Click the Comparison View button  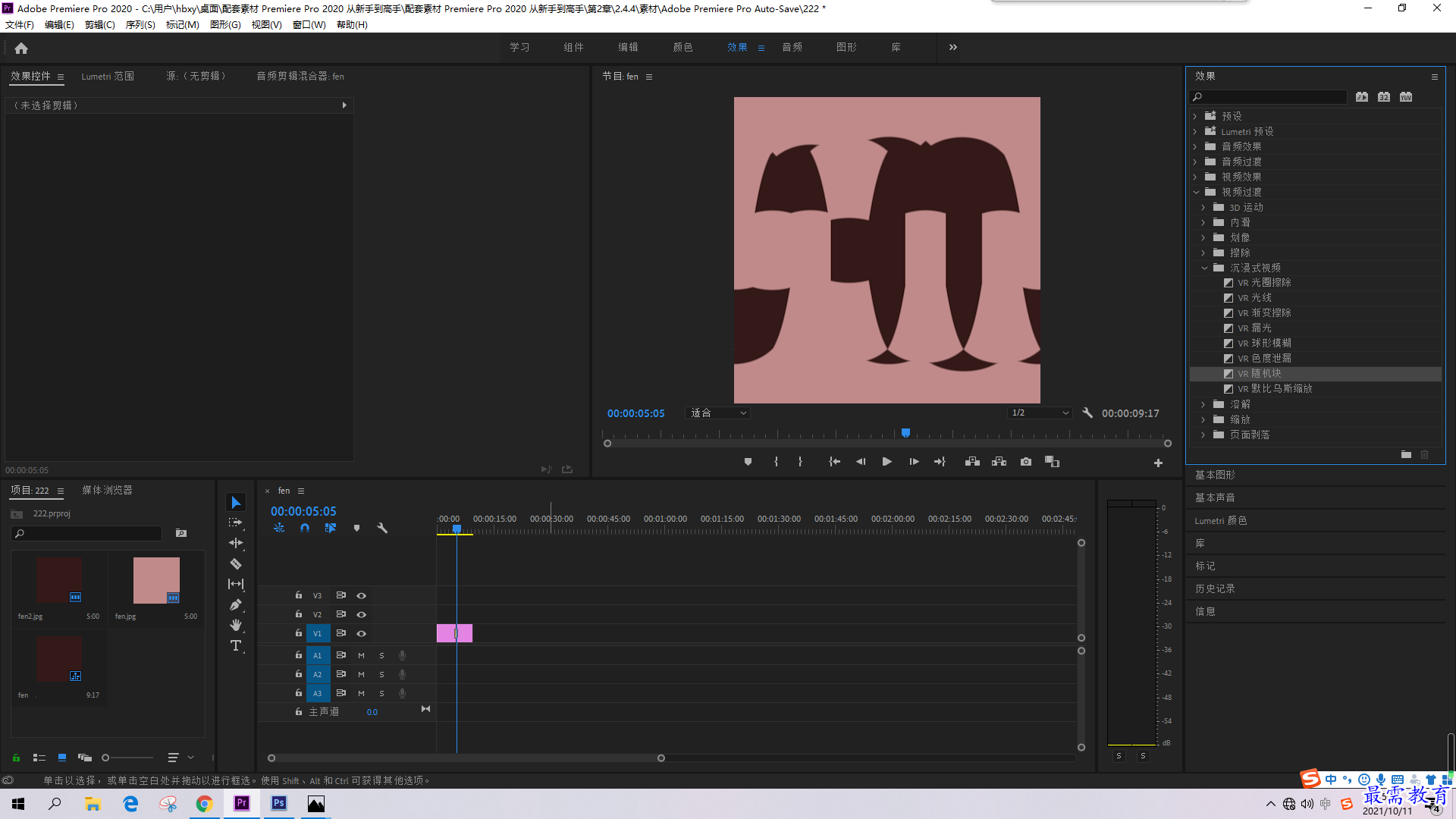pos(1052,462)
